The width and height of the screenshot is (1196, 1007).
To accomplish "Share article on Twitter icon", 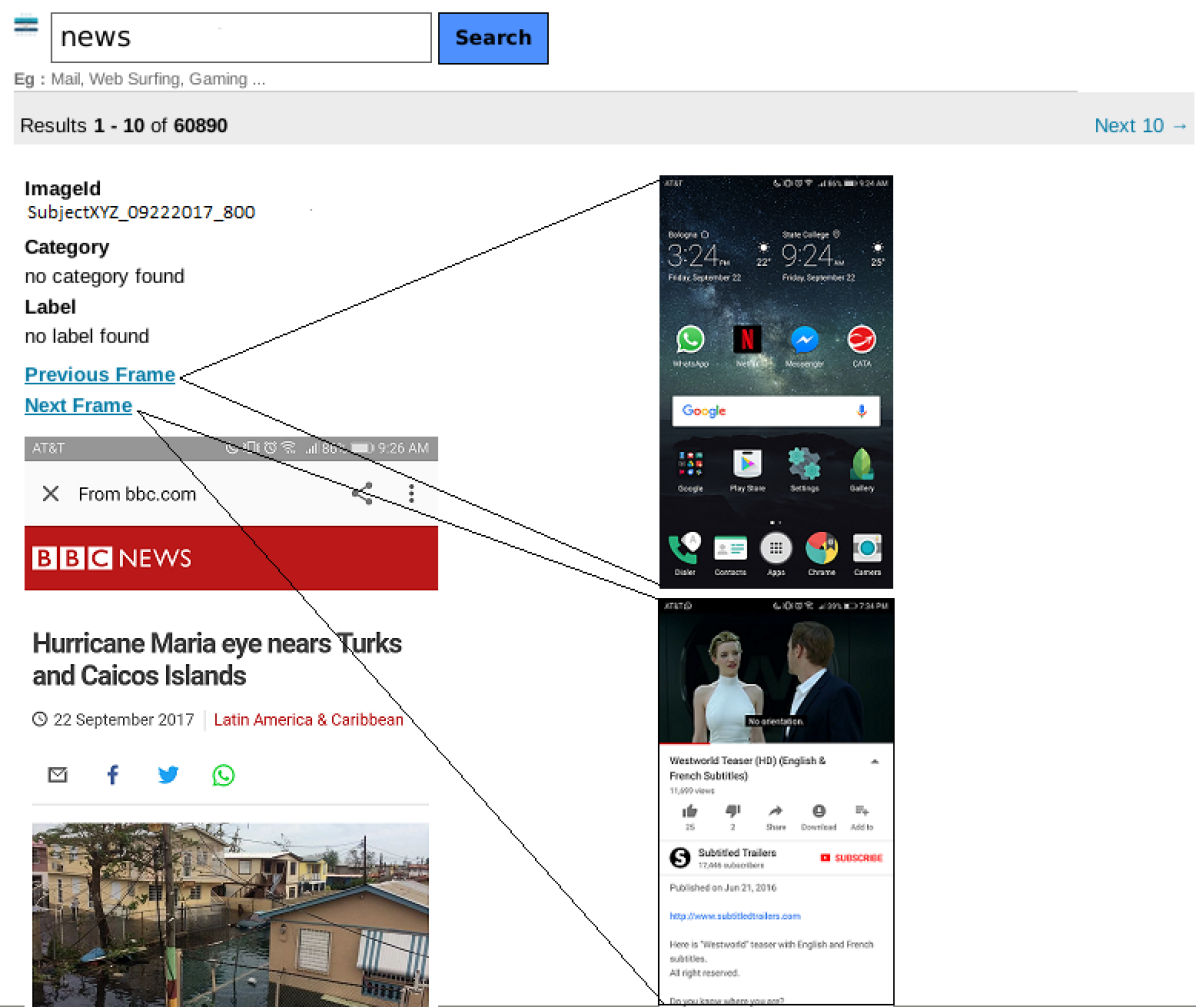I will (168, 775).
